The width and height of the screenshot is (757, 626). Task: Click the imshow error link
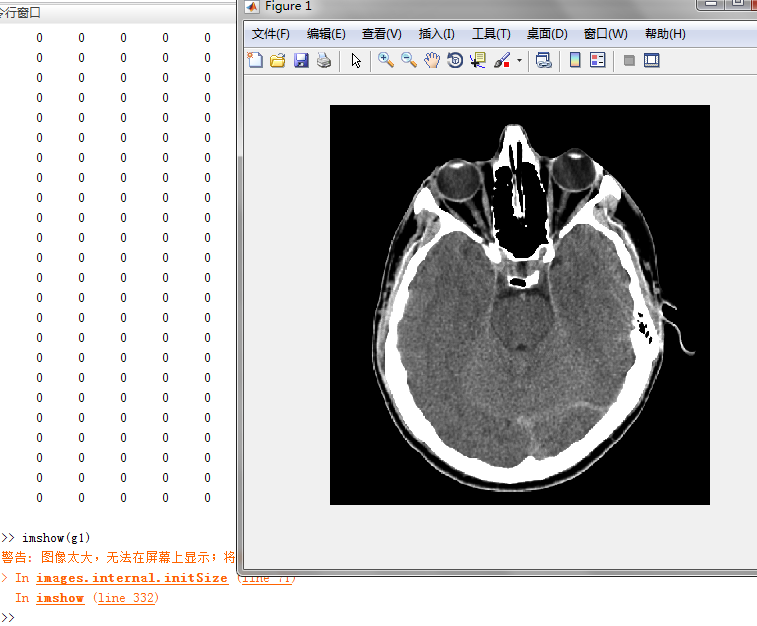pyautogui.click(x=60, y=598)
